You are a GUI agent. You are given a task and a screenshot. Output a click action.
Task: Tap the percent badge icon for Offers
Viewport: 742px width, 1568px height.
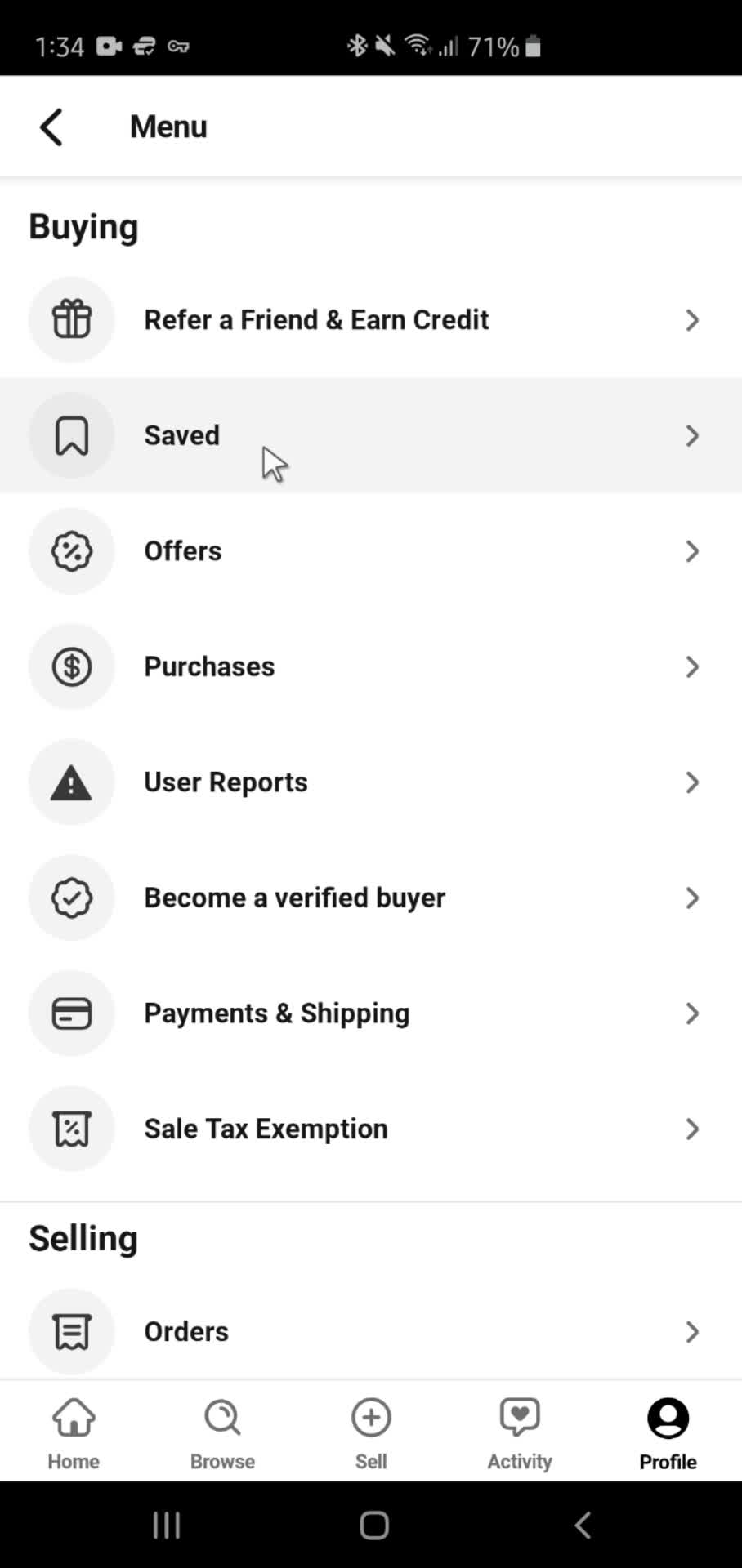[x=72, y=551]
